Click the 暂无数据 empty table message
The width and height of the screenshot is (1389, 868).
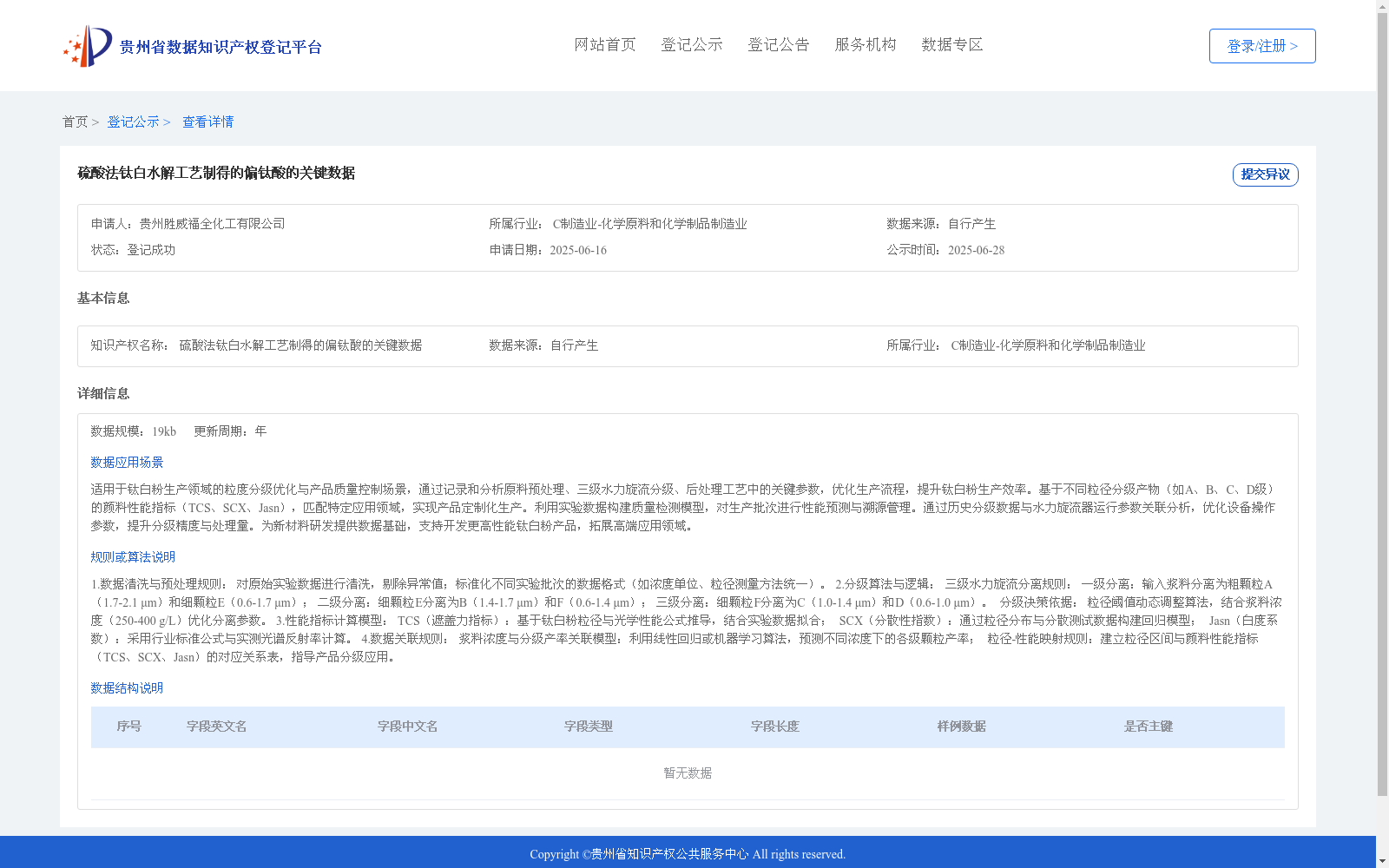(x=688, y=773)
